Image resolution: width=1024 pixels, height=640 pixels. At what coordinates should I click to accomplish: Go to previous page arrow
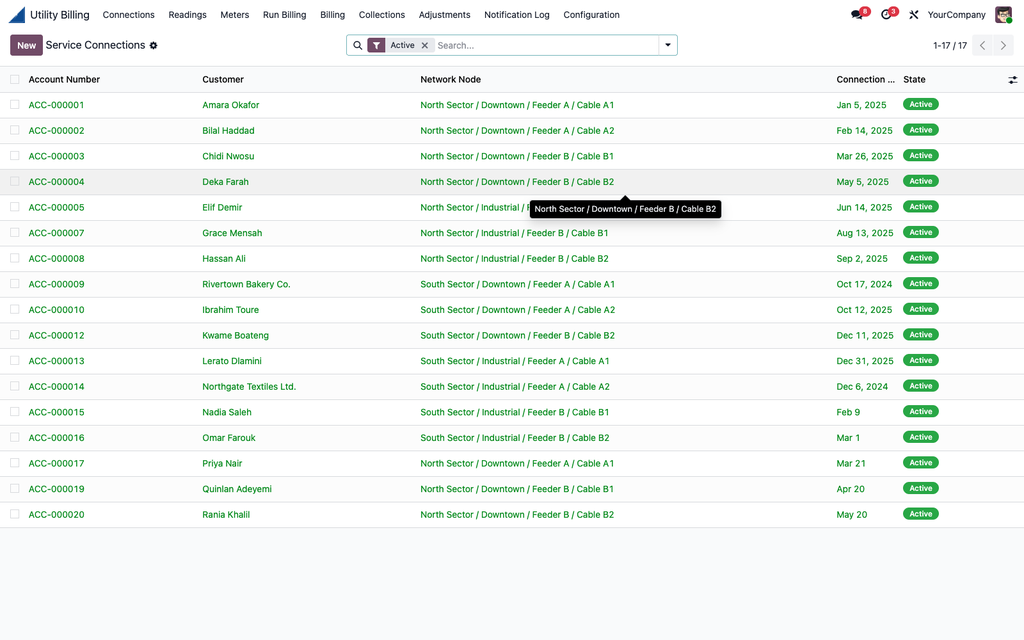tap(982, 45)
